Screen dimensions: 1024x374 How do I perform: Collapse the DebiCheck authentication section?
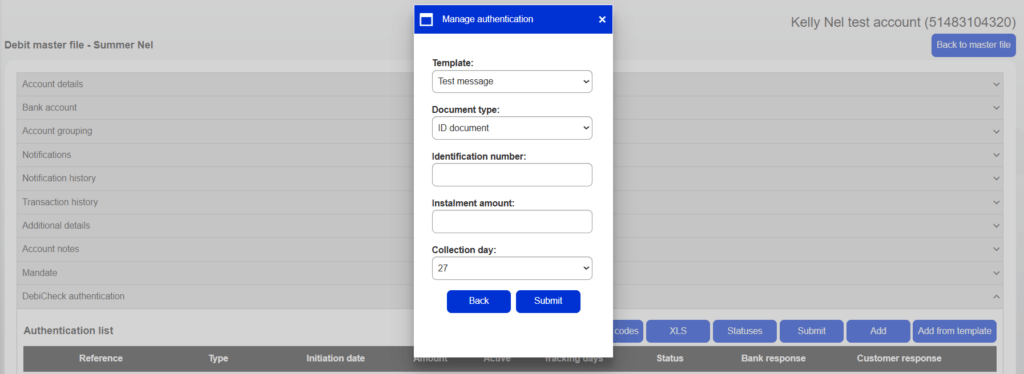(510, 296)
